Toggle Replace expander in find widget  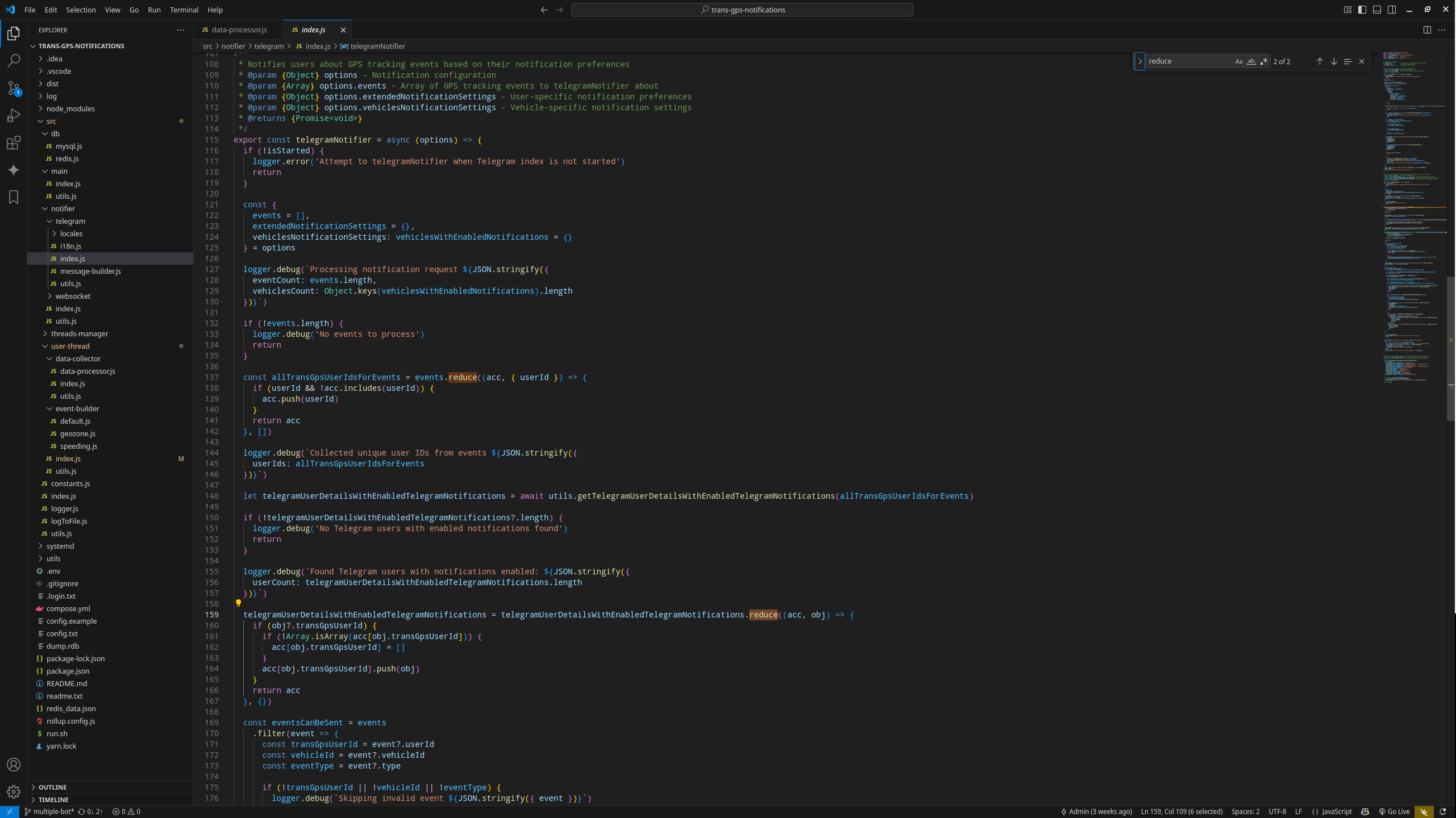click(x=1139, y=61)
